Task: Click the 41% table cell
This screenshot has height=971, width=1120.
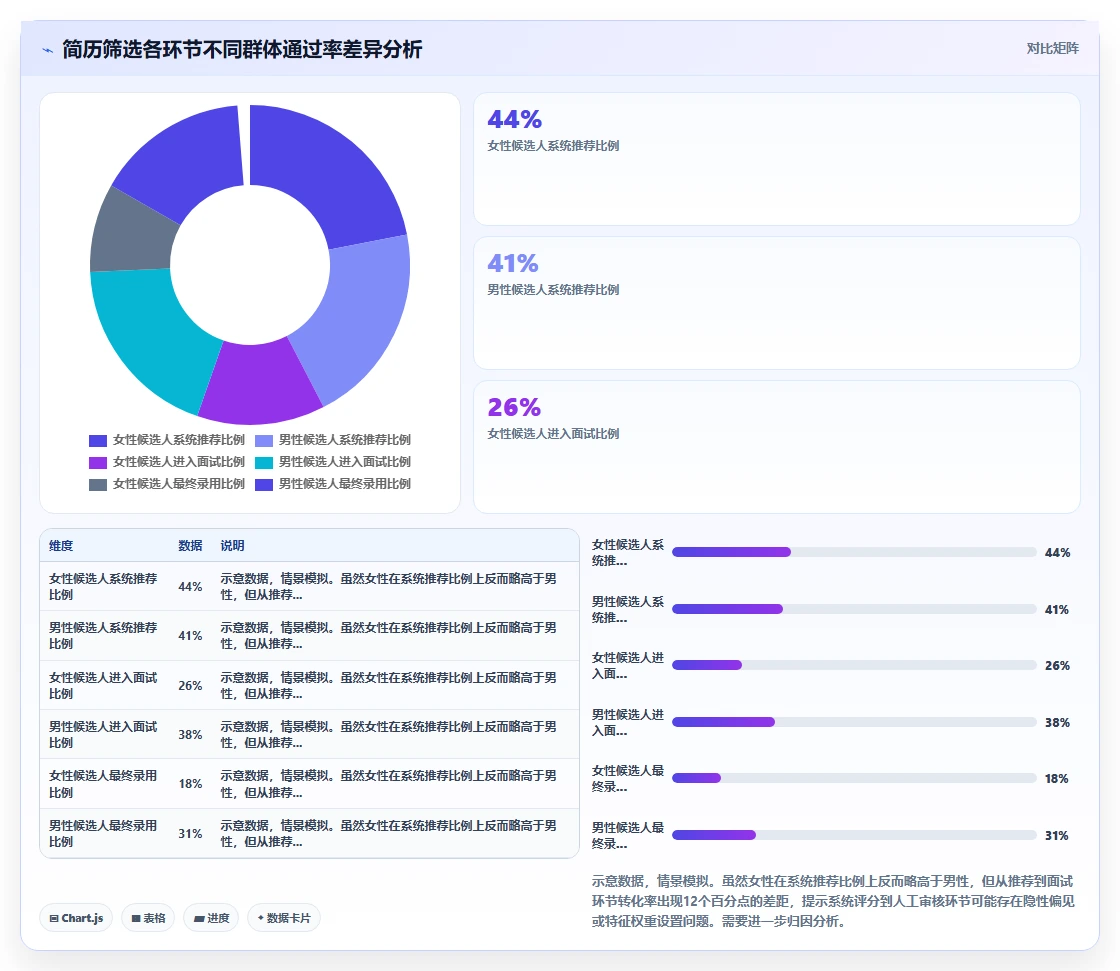Action: pos(190,636)
